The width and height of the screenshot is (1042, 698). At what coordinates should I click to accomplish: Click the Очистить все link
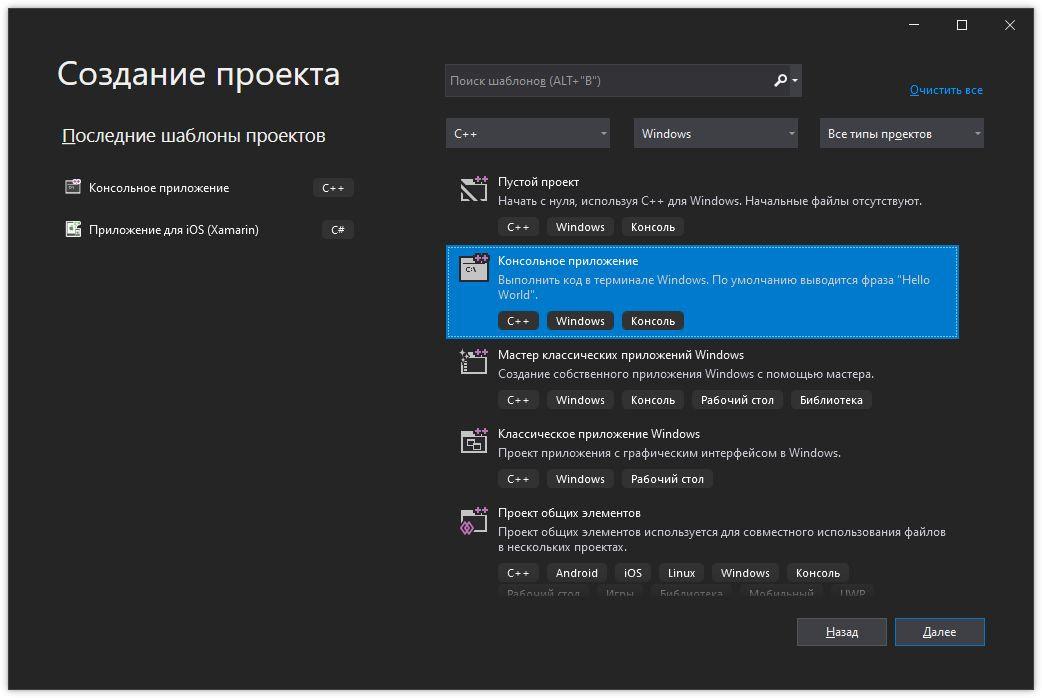[945, 90]
